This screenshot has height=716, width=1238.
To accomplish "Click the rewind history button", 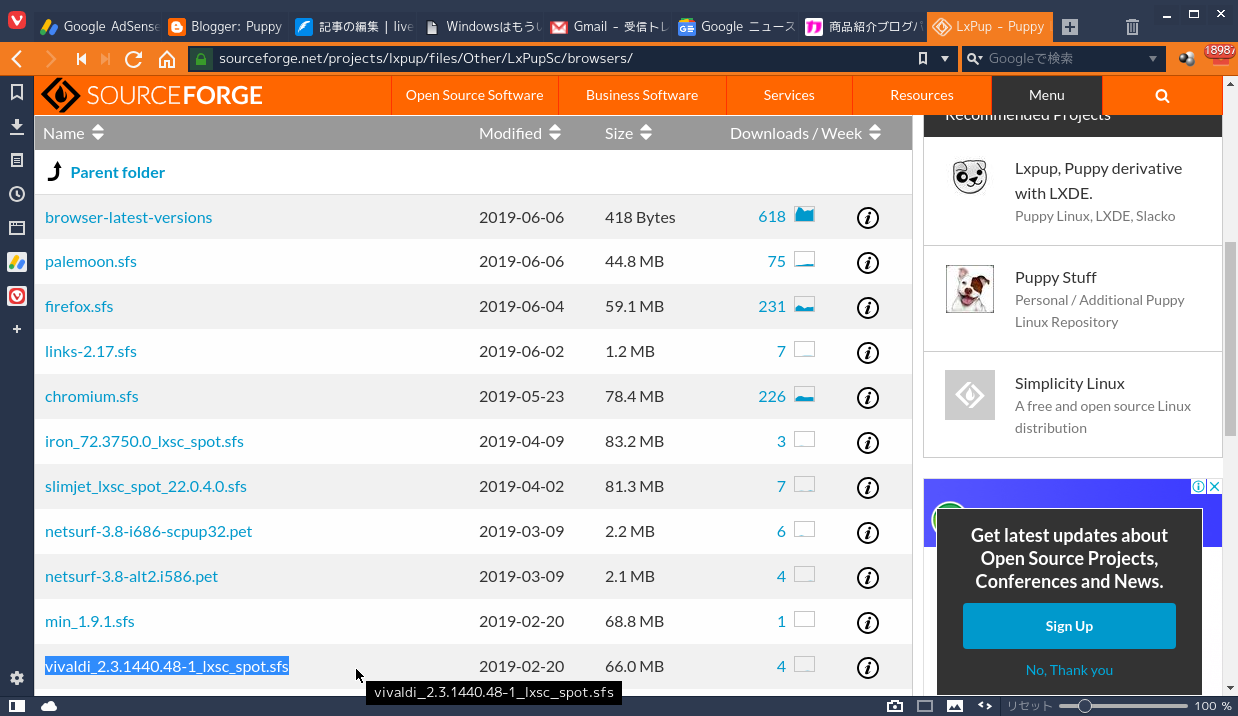I will click(81, 59).
